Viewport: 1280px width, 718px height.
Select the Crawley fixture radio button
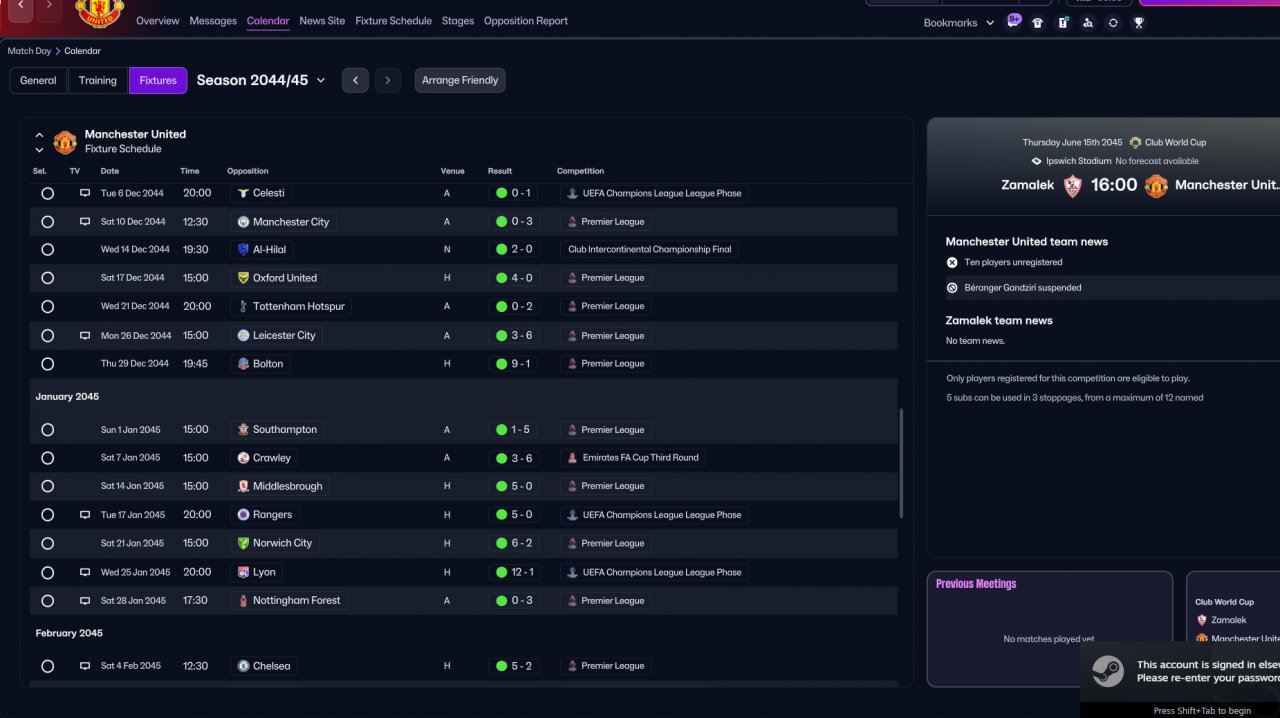pyautogui.click(x=47, y=458)
